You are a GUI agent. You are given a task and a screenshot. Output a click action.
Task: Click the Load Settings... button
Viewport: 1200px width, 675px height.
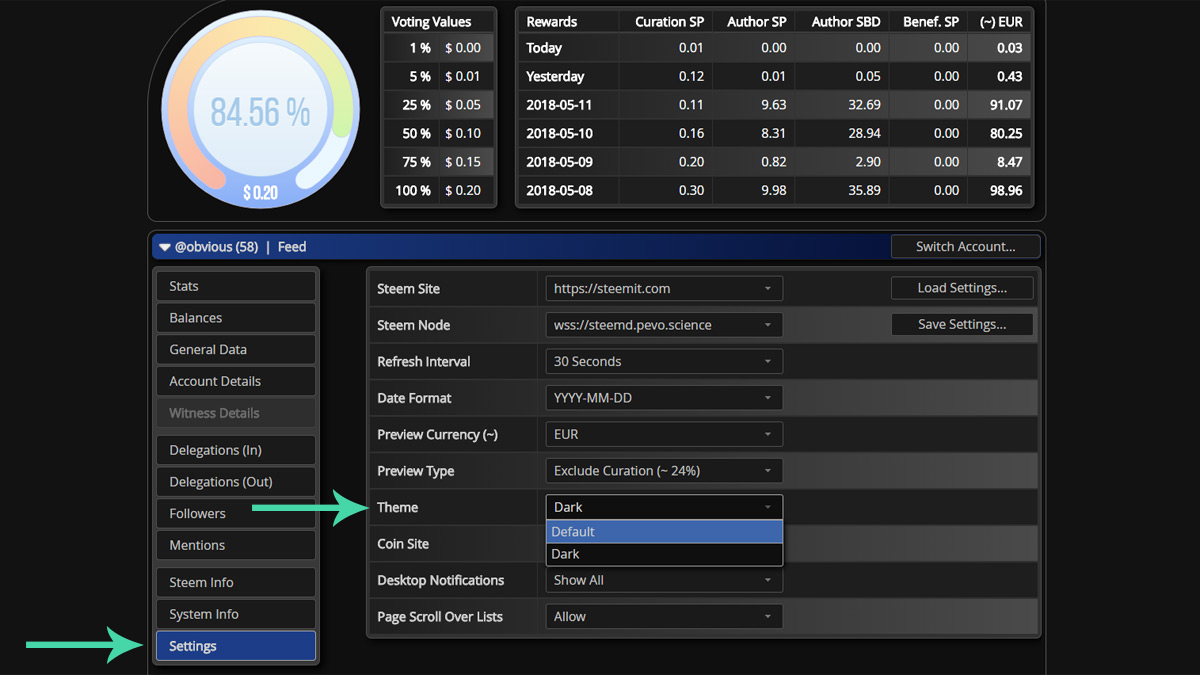(x=962, y=288)
